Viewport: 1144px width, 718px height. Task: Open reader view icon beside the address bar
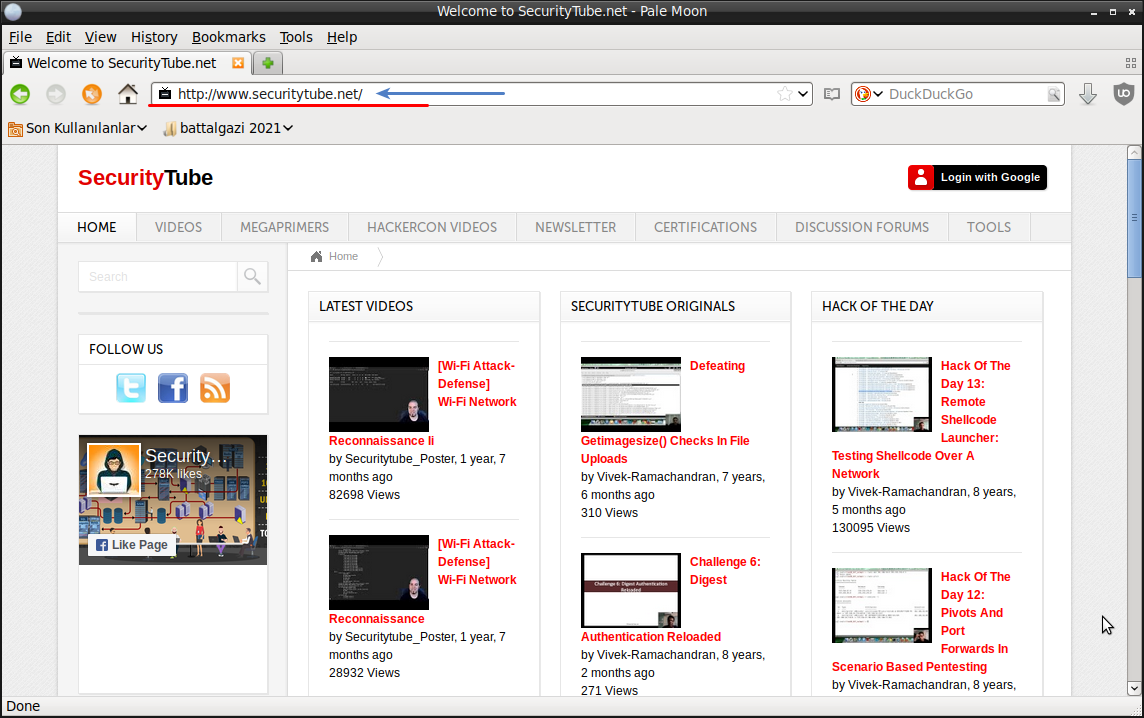(832, 94)
